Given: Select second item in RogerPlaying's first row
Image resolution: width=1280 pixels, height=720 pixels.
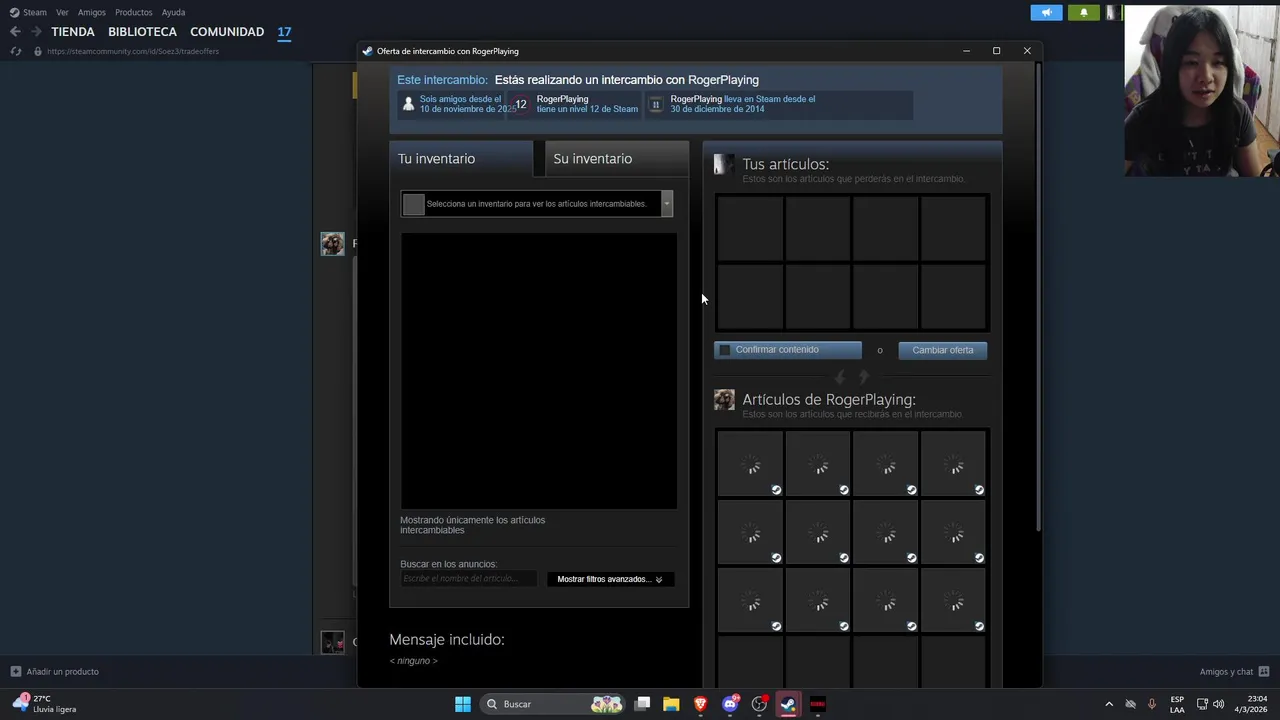Looking at the screenshot, I should (x=818, y=464).
